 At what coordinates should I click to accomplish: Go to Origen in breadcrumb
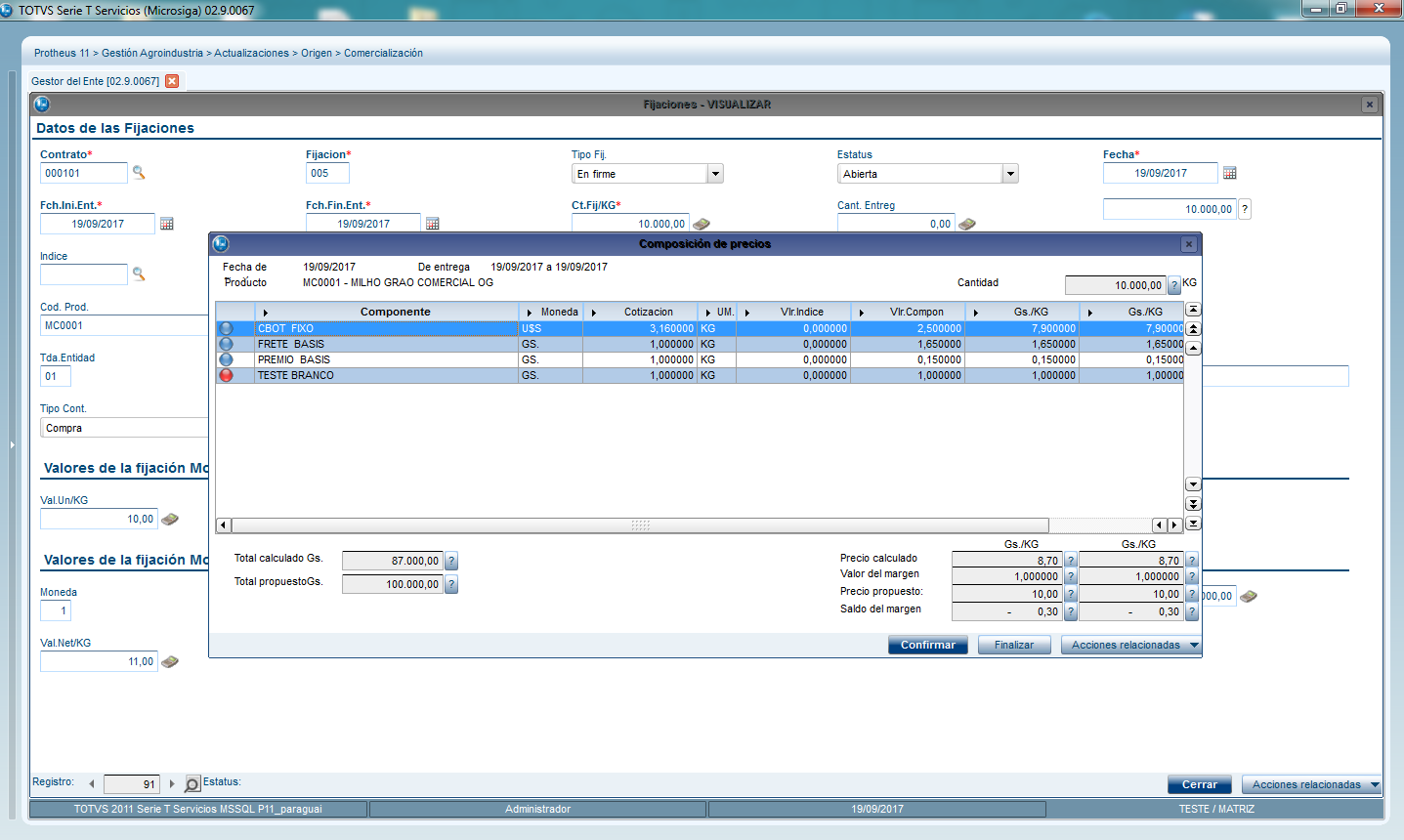317,53
